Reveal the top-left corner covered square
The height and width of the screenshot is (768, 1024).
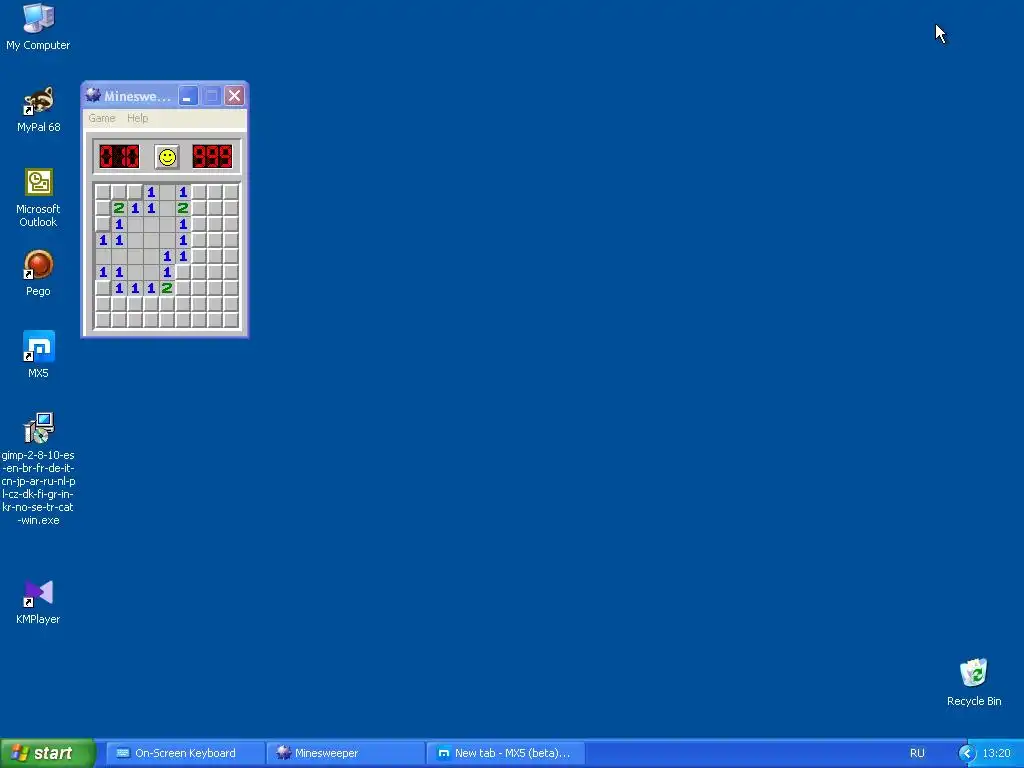[103, 192]
